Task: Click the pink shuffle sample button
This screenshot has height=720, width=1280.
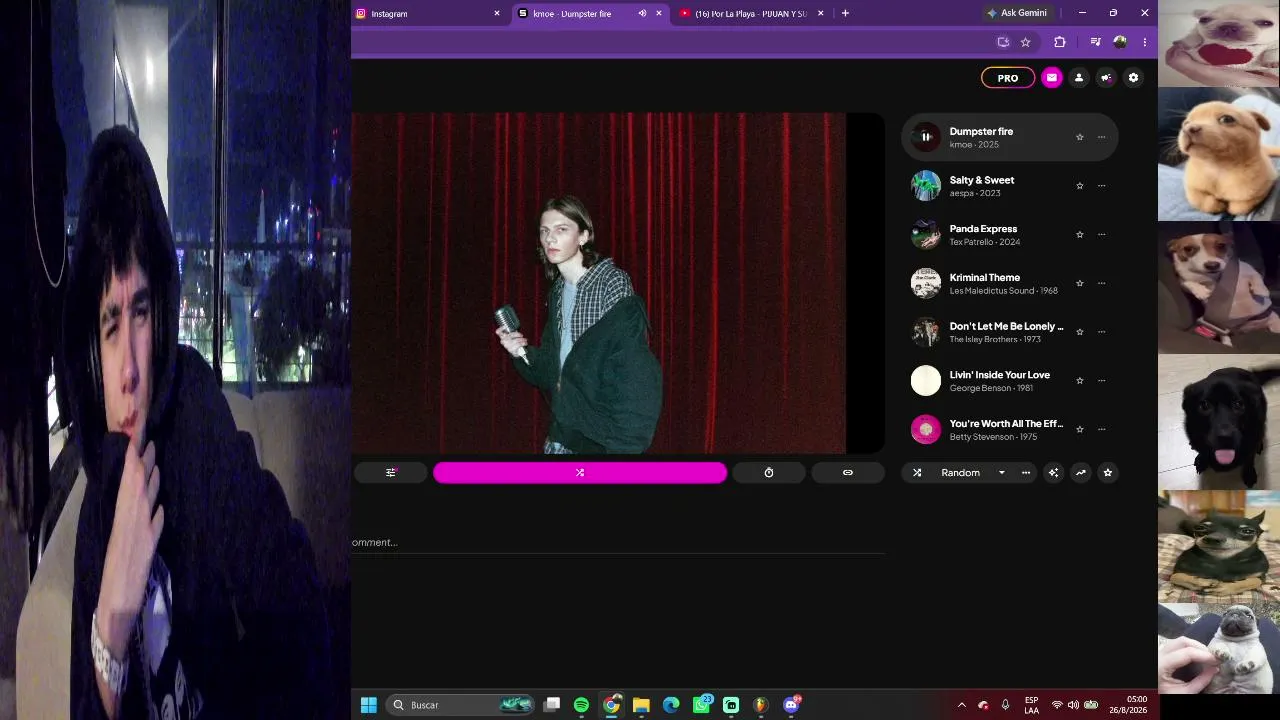Action: pos(580,473)
